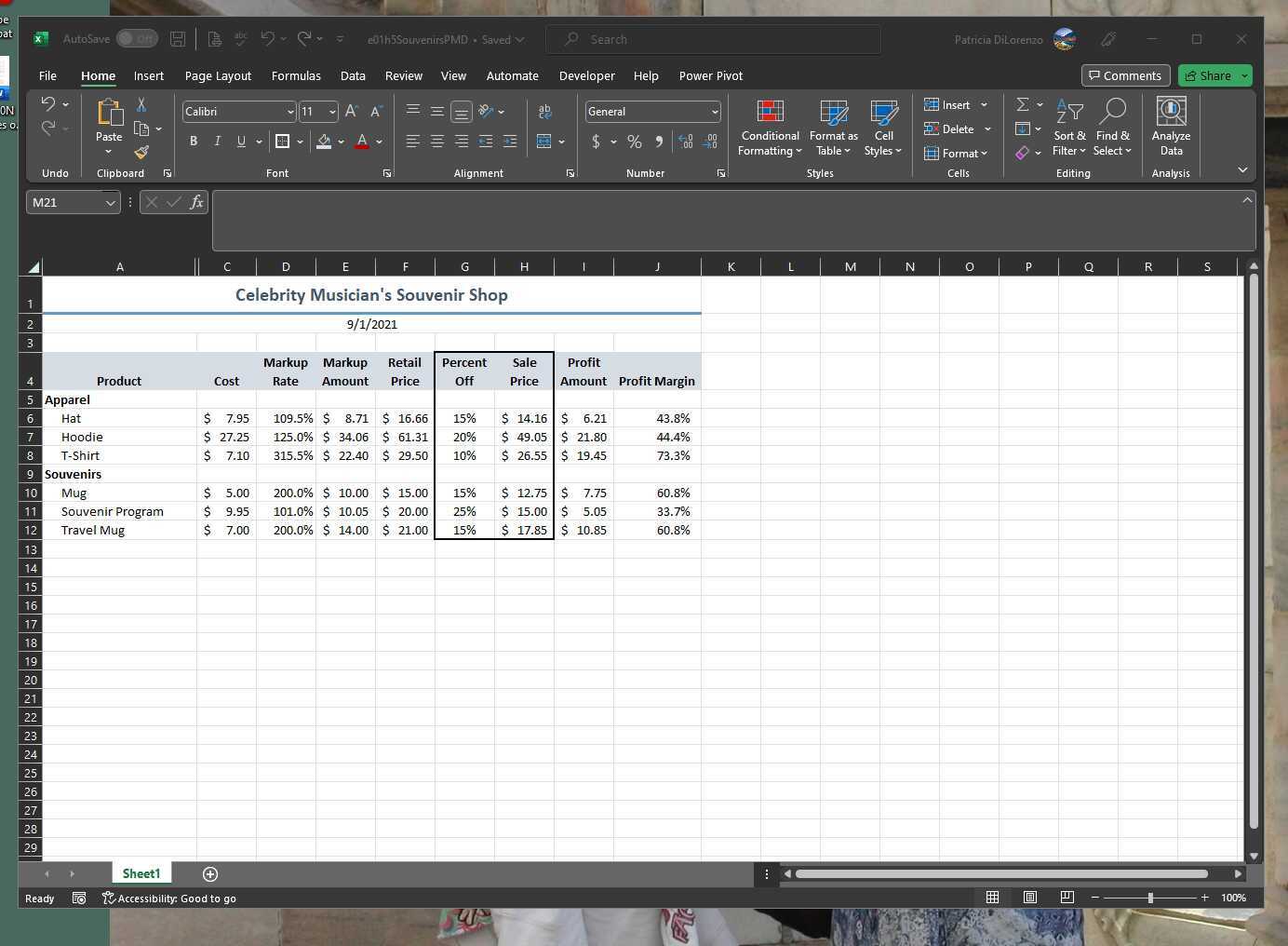Click the Format Painter brush icon
1288x946 pixels.
pyautogui.click(x=141, y=152)
